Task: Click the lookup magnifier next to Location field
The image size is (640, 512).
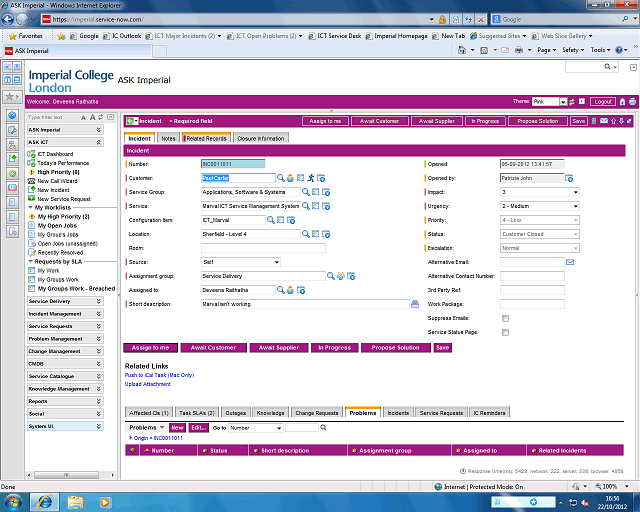Action: 304,233
